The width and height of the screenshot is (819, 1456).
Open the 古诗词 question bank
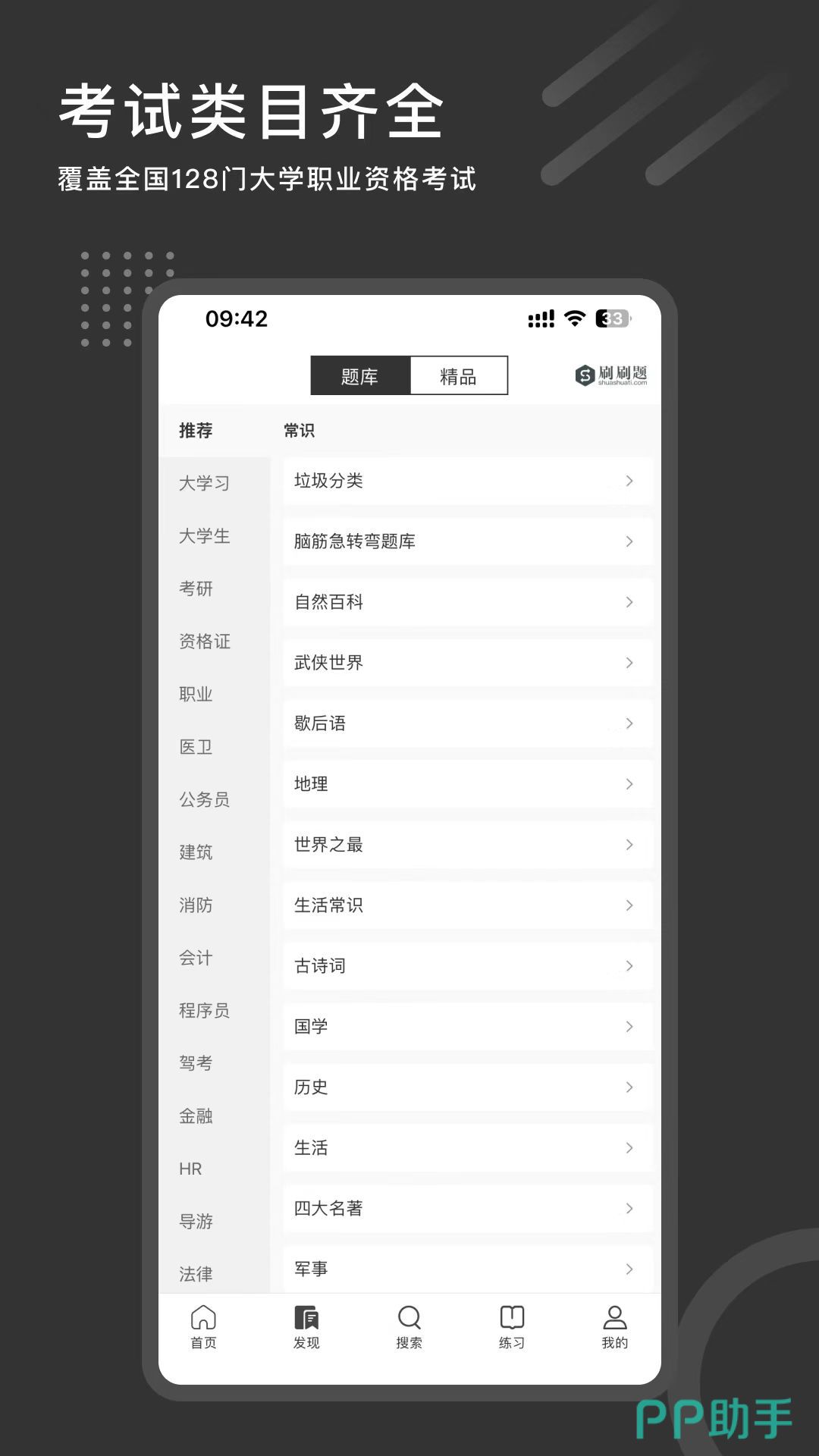tap(320, 966)
